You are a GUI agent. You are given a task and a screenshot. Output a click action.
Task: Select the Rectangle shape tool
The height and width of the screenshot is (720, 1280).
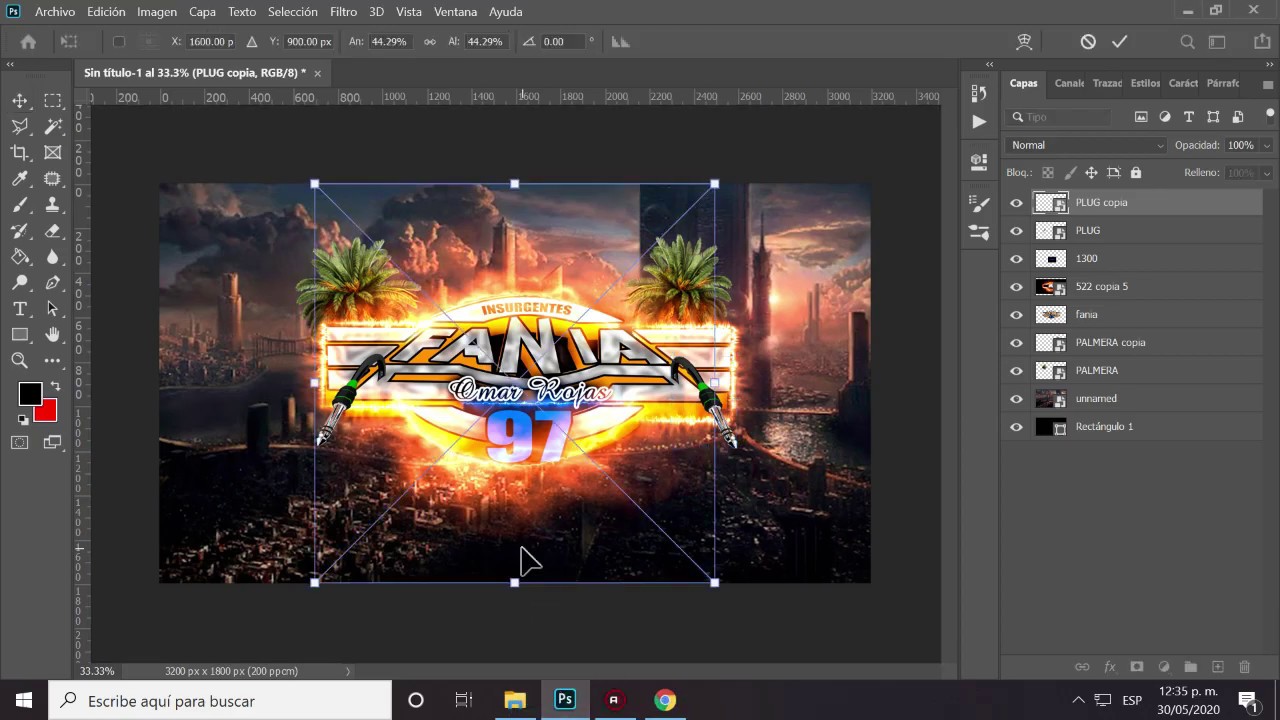[20, 335]
